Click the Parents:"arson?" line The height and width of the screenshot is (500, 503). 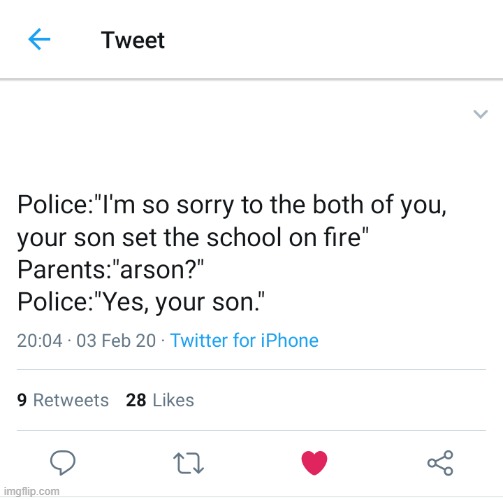click(x=110, y=269)
